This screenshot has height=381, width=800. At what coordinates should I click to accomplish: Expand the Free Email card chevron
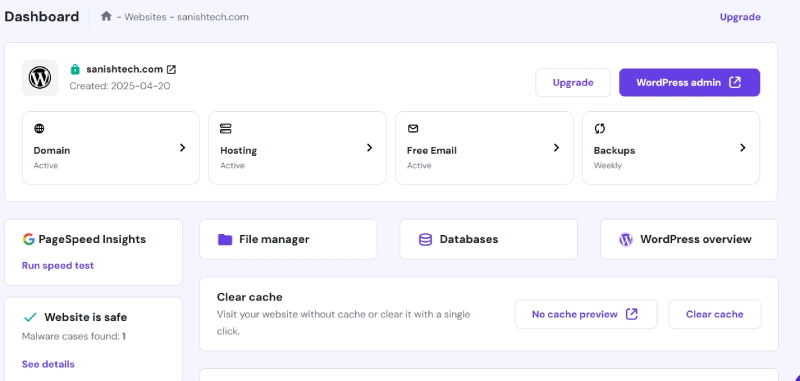pyautogui.click(x=556, y=148)
